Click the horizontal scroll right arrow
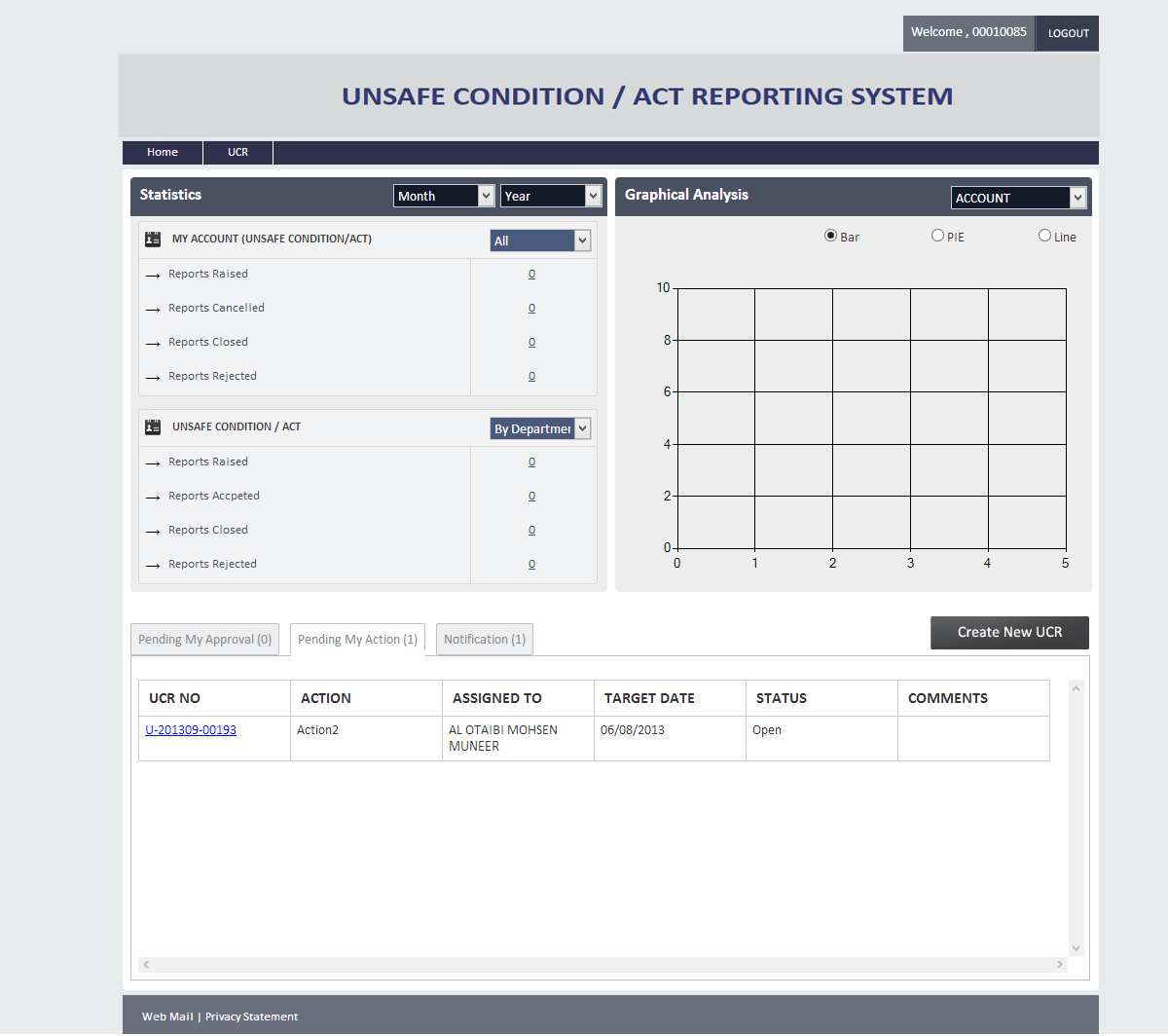 point(1060,965)
